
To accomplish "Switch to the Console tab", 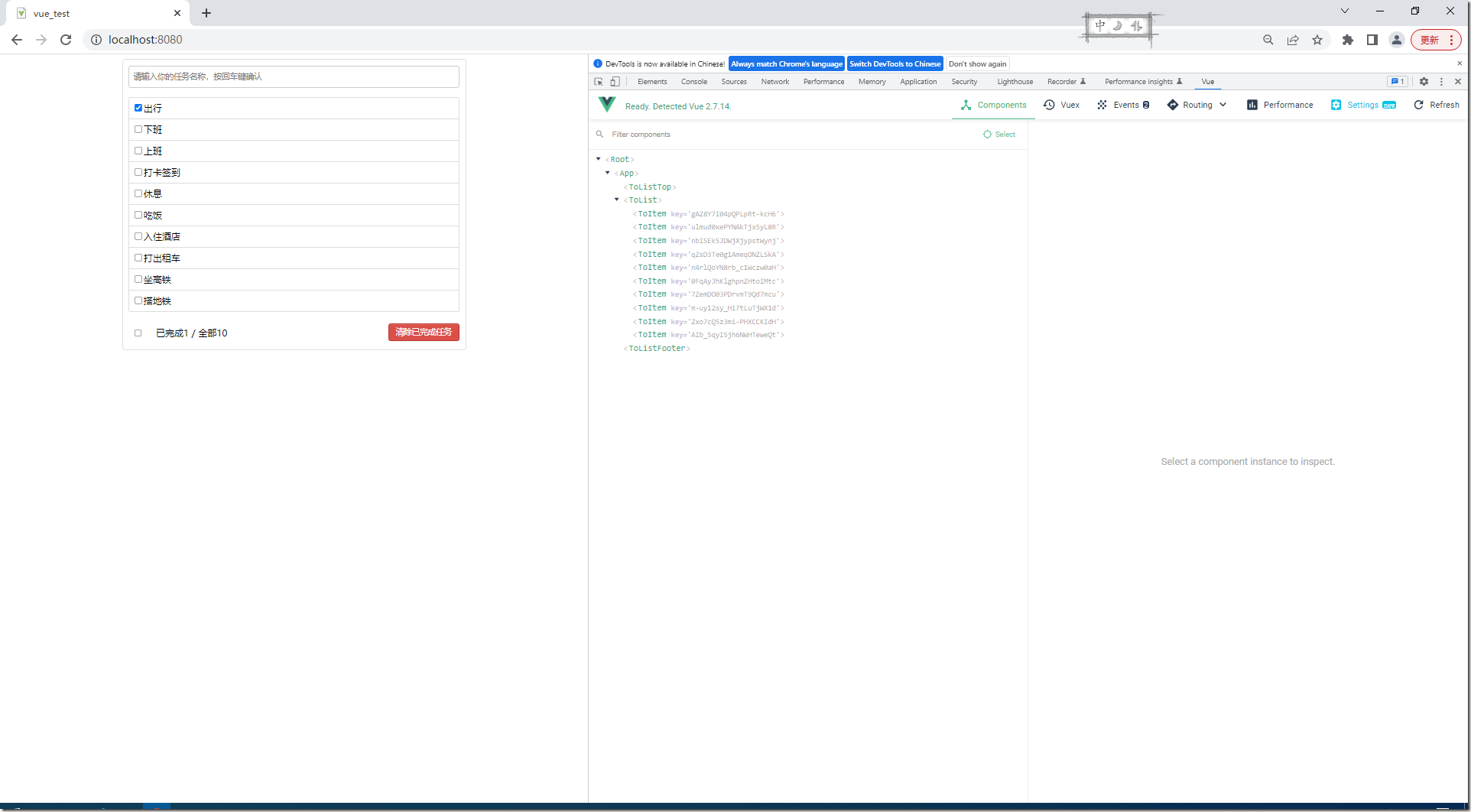I will (694, 82).
